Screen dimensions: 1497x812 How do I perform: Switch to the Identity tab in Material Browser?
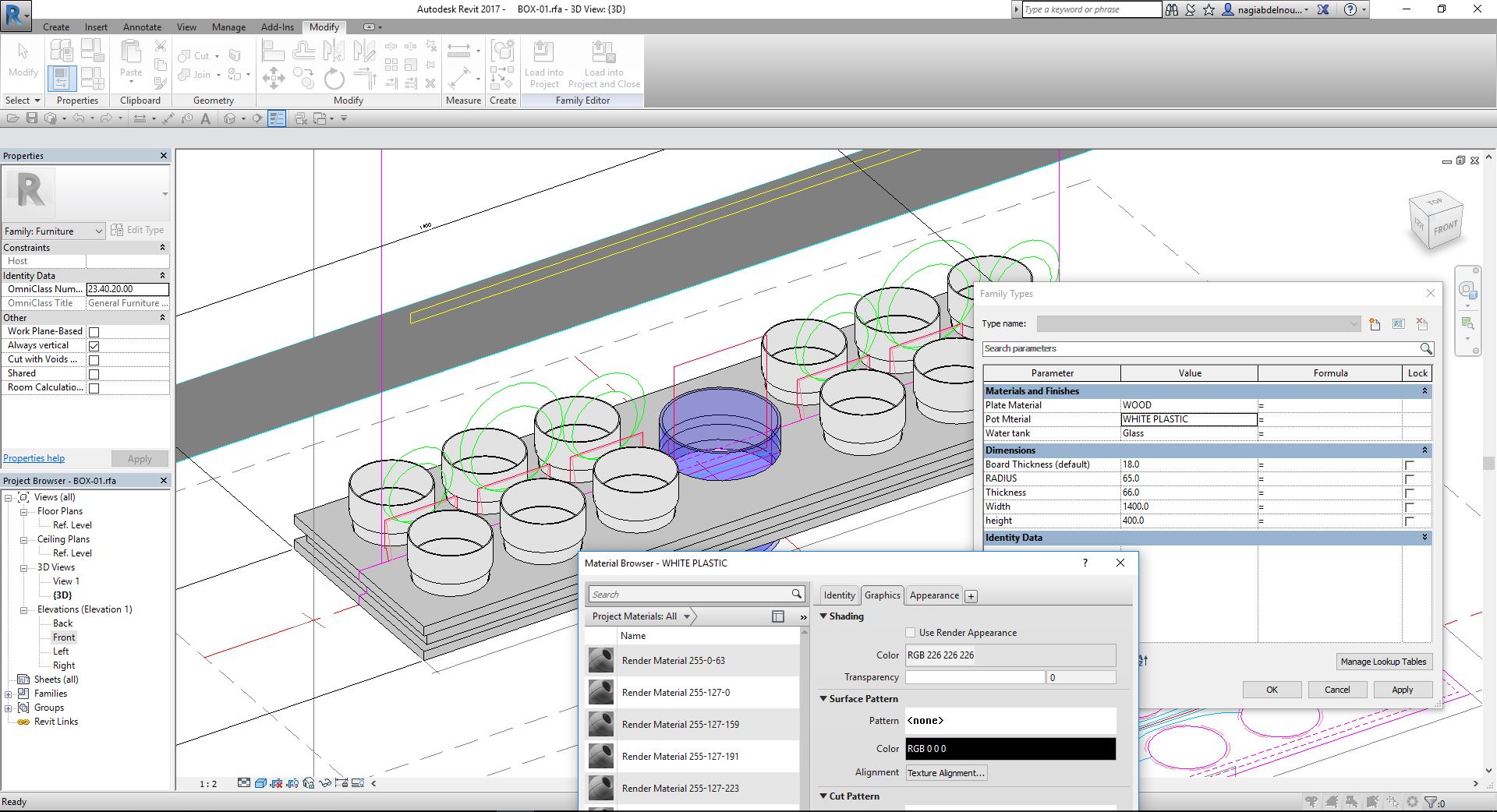click(839, 595)
